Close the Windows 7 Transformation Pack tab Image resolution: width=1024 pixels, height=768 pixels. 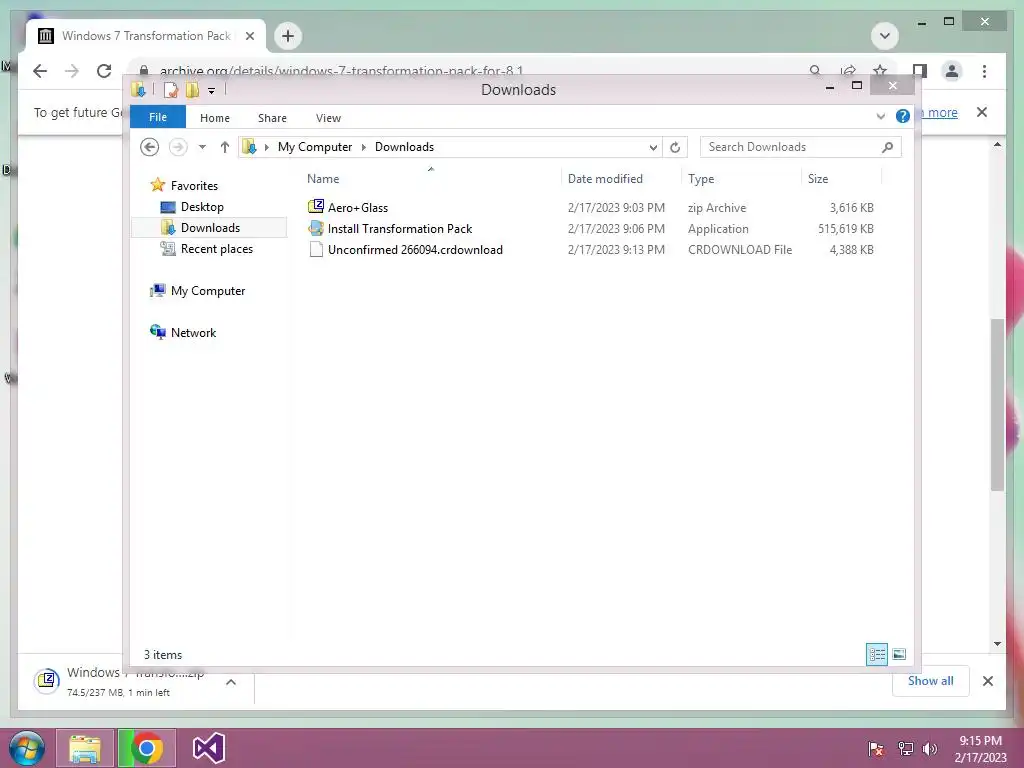click(x=249, y=37)
